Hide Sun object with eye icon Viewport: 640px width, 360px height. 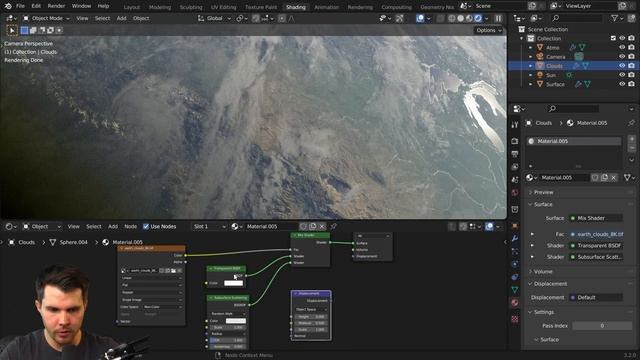(x=622, y=75)
